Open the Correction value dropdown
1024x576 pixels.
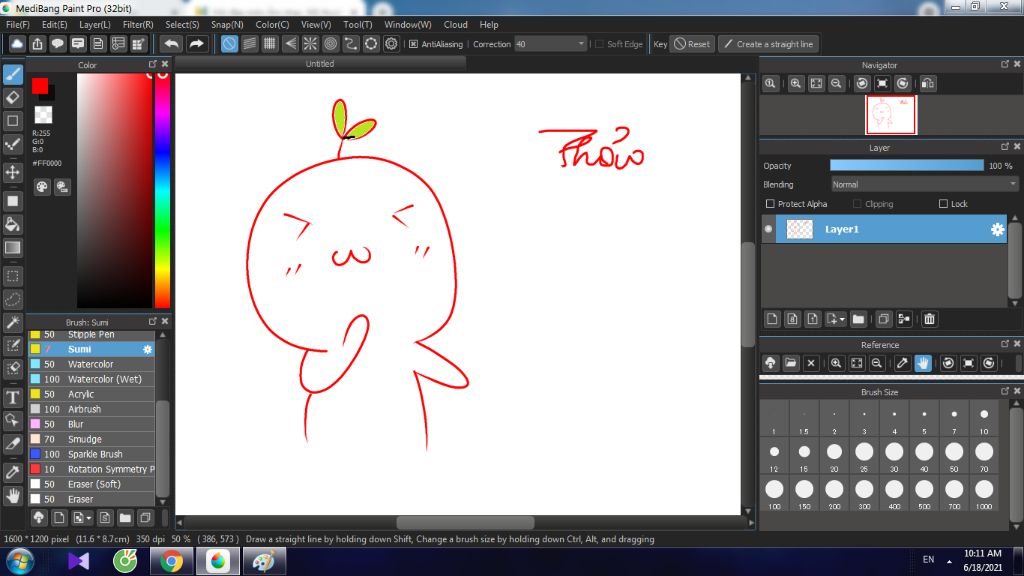[x=581, y=44]
